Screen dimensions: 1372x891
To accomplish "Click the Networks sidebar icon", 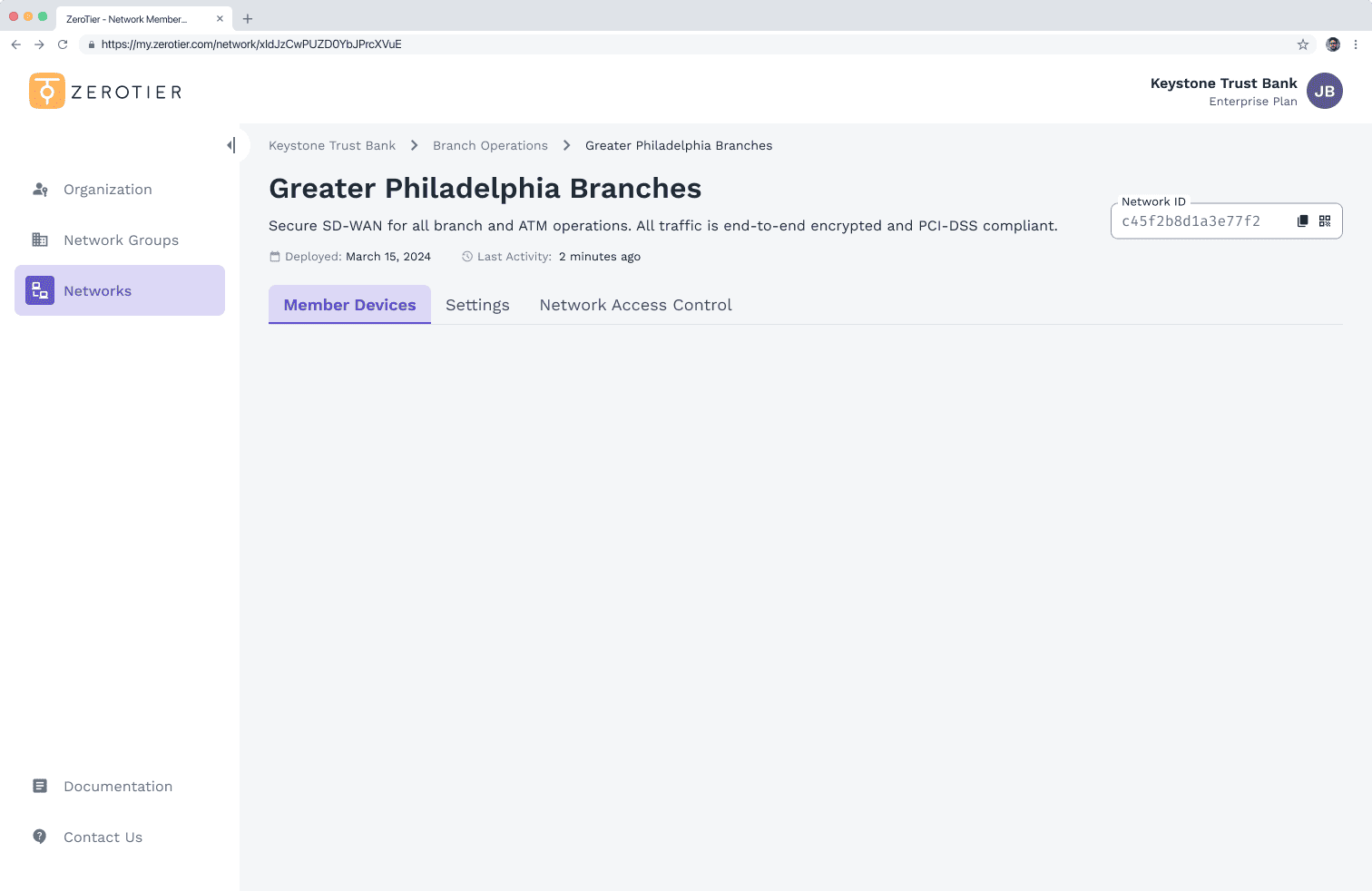I will point(40,290).
